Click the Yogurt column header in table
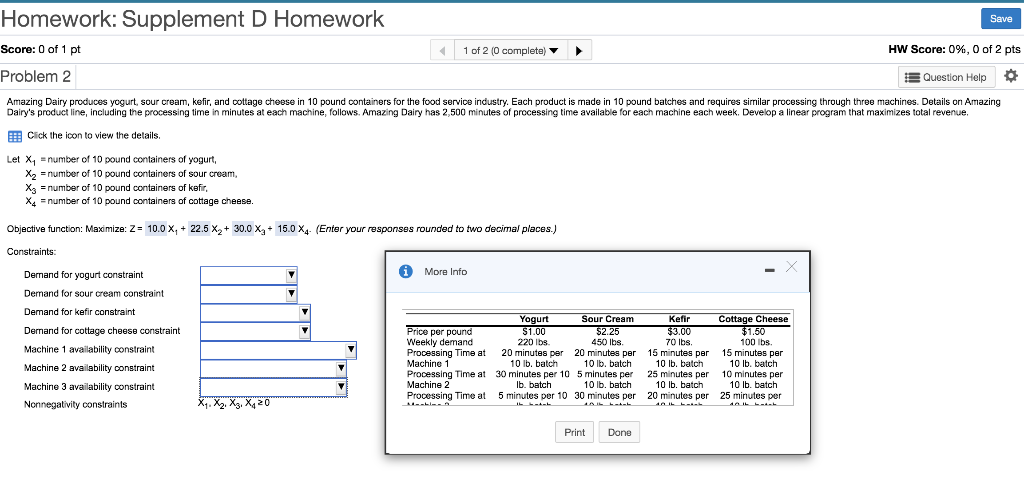 (x=534, y=319)
